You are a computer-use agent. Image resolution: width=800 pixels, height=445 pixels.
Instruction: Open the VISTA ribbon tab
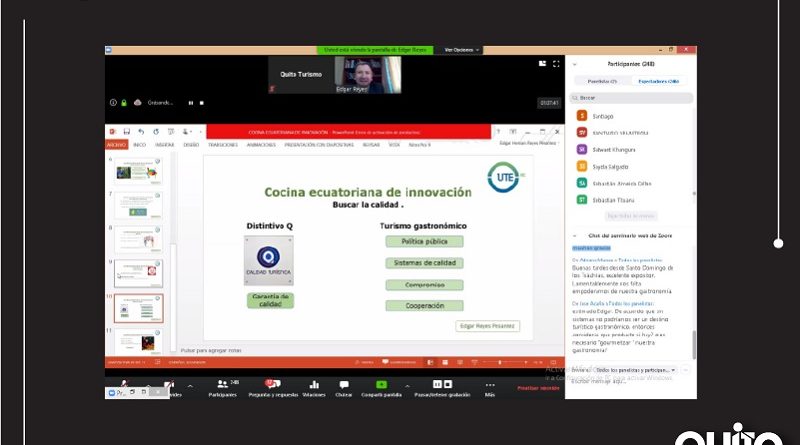394,145
